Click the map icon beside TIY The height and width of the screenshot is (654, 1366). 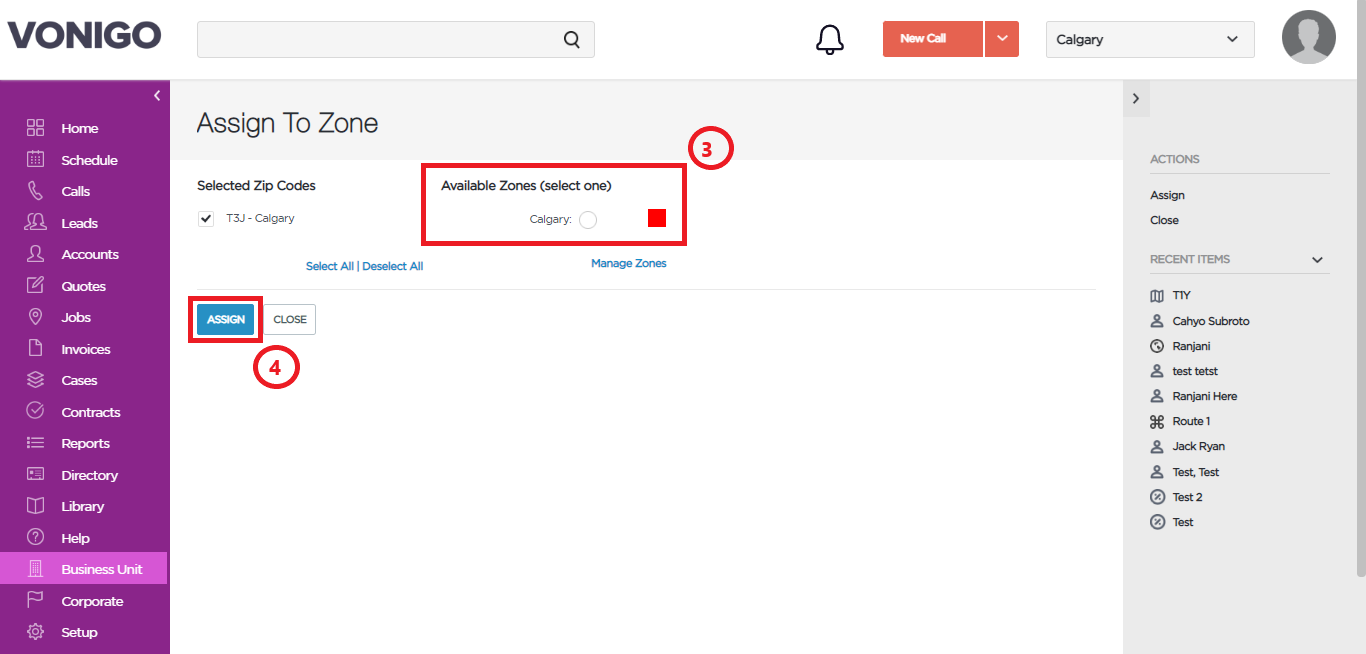click(1158, 296)
